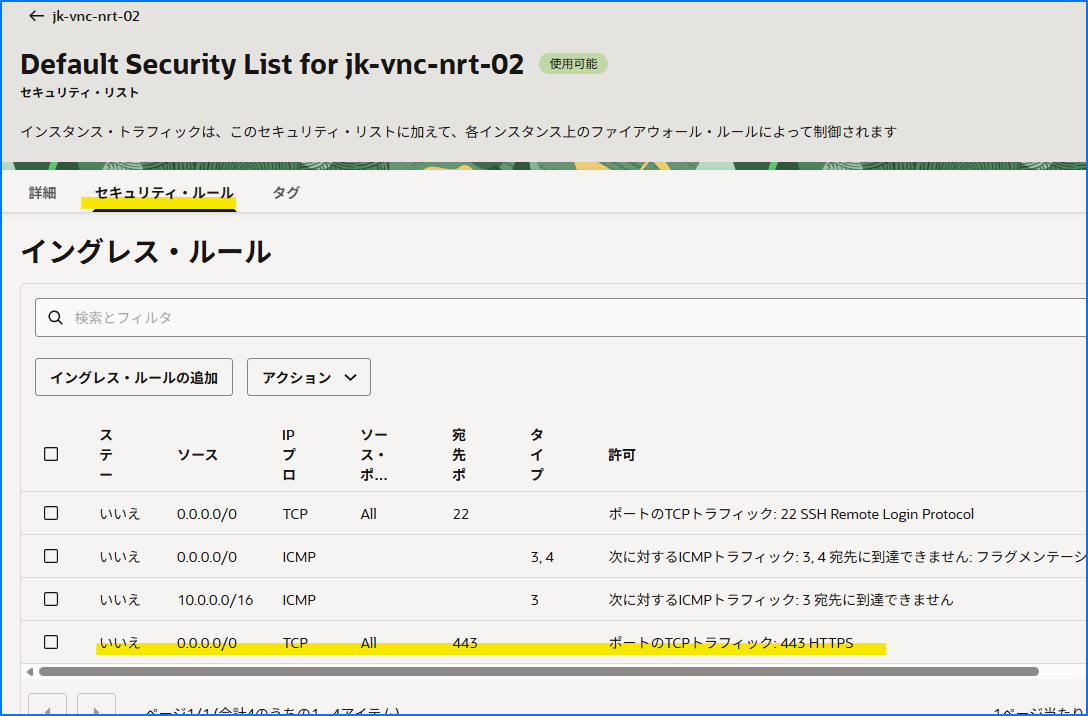Screen dimensions: 1088x716
Task: Click the destination port 443 cell
Action: tap(464, 643)
